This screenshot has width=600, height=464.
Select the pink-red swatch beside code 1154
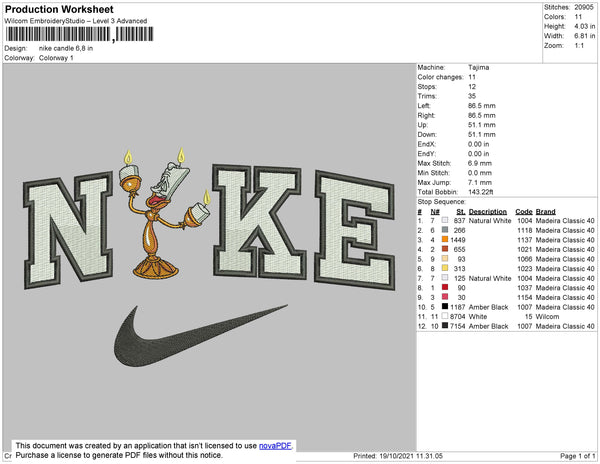(x=445, y=297)
